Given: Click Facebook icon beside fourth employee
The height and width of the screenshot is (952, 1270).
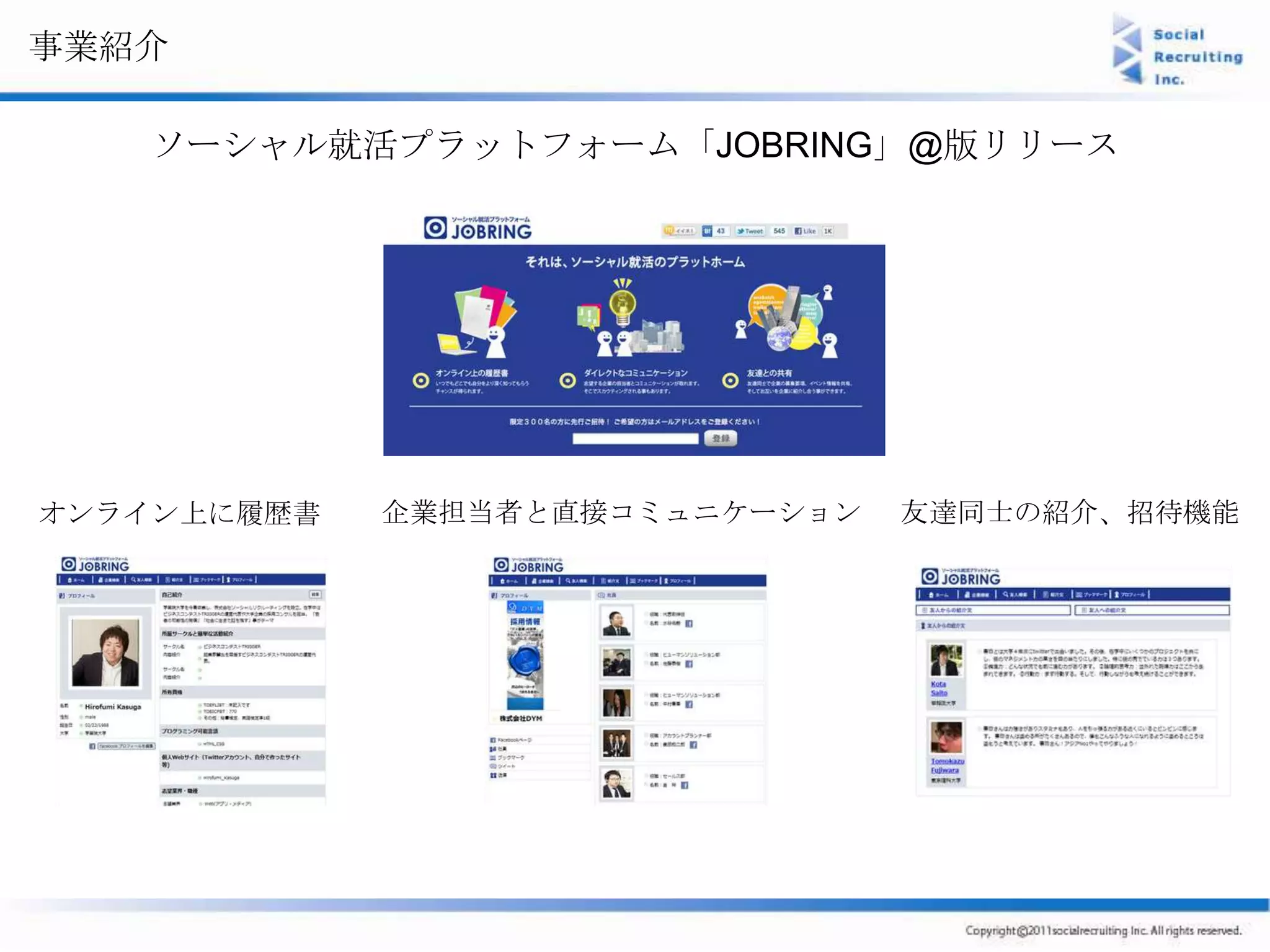Looking at the screenshot, I should point(693,744).
